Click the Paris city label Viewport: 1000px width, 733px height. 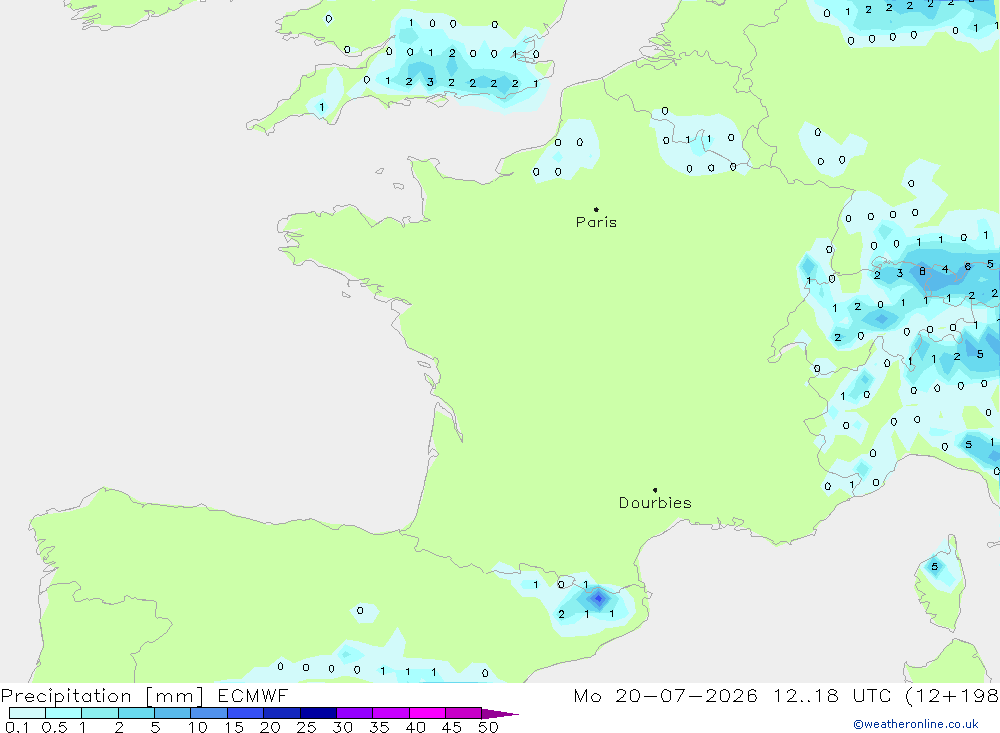[596, 222]
